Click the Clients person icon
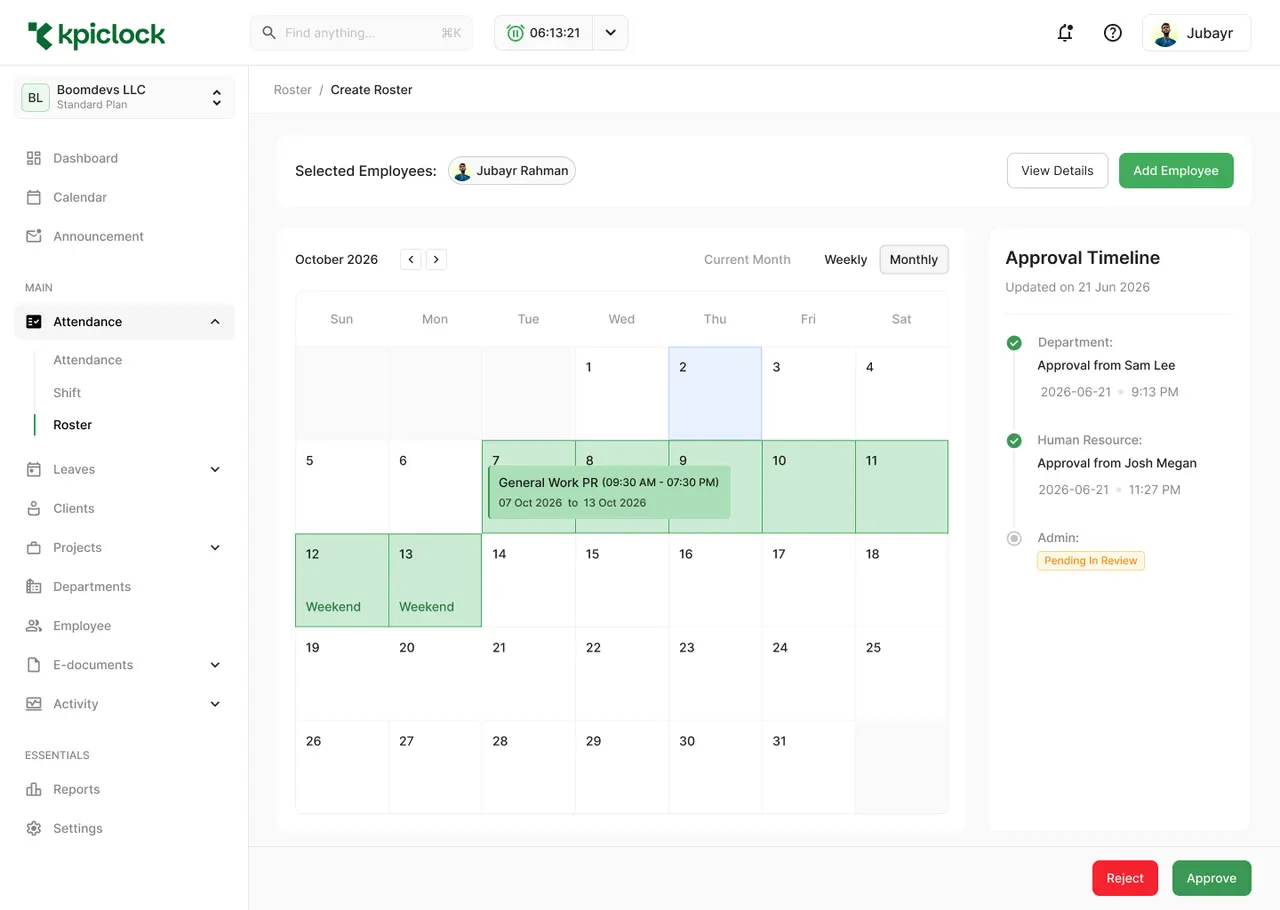1280x910 pixels. (x=34, y=508)
